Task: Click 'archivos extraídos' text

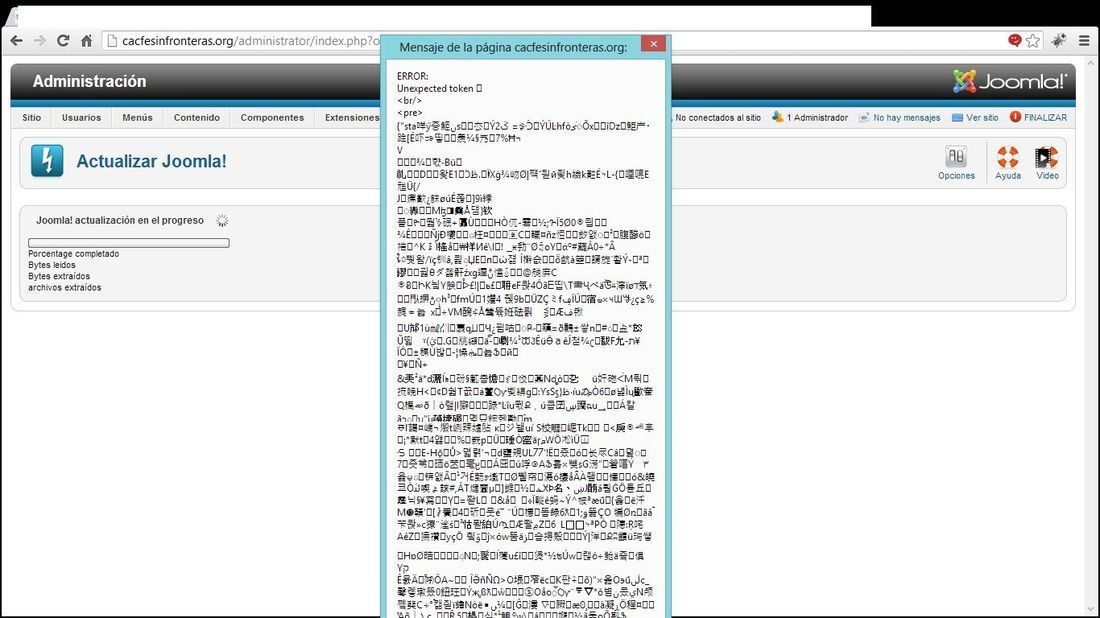Action: point(65,288)
